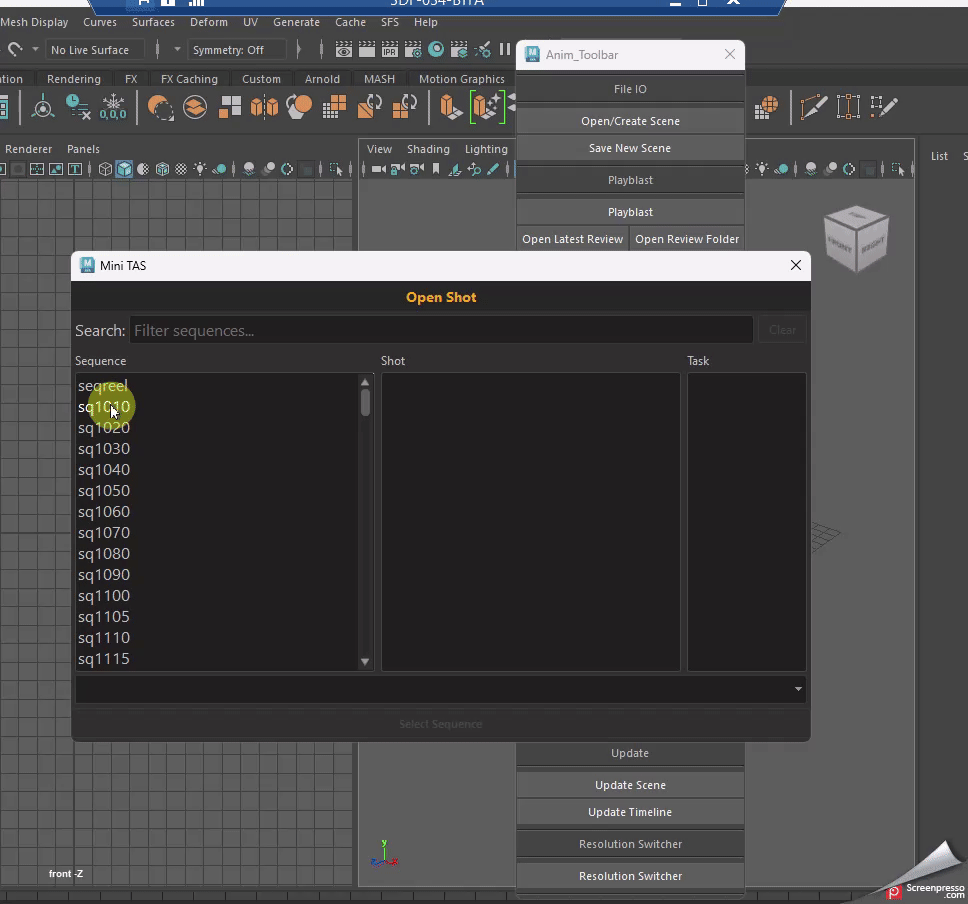
Task: Click the Delete History clock shelf icon
Action: (x=78, y=106)
